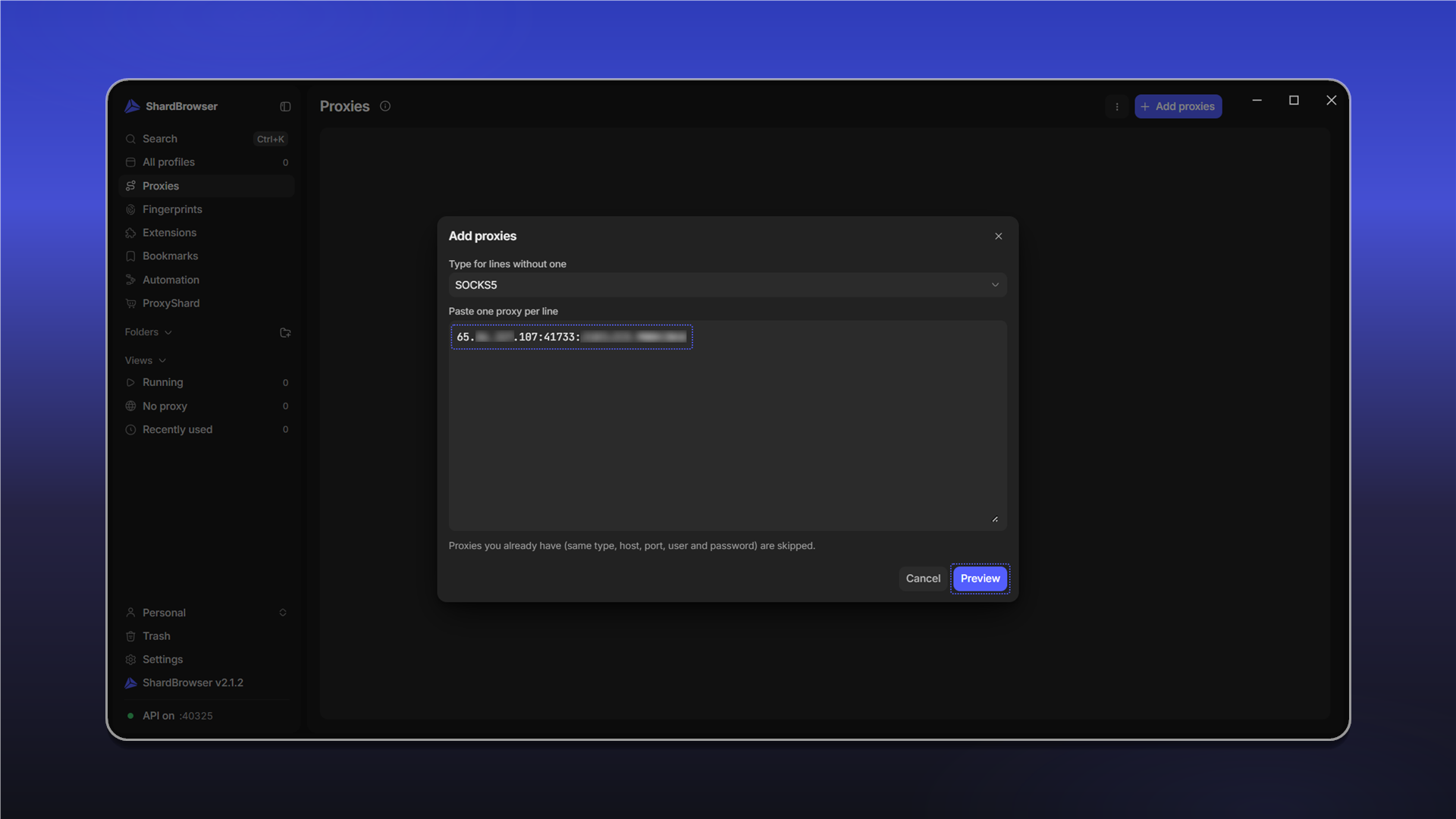Image resolution: width=1456 pixels, height=819 pixels.
Task: Click the Cancel button
Action: [x=923, y=579]
